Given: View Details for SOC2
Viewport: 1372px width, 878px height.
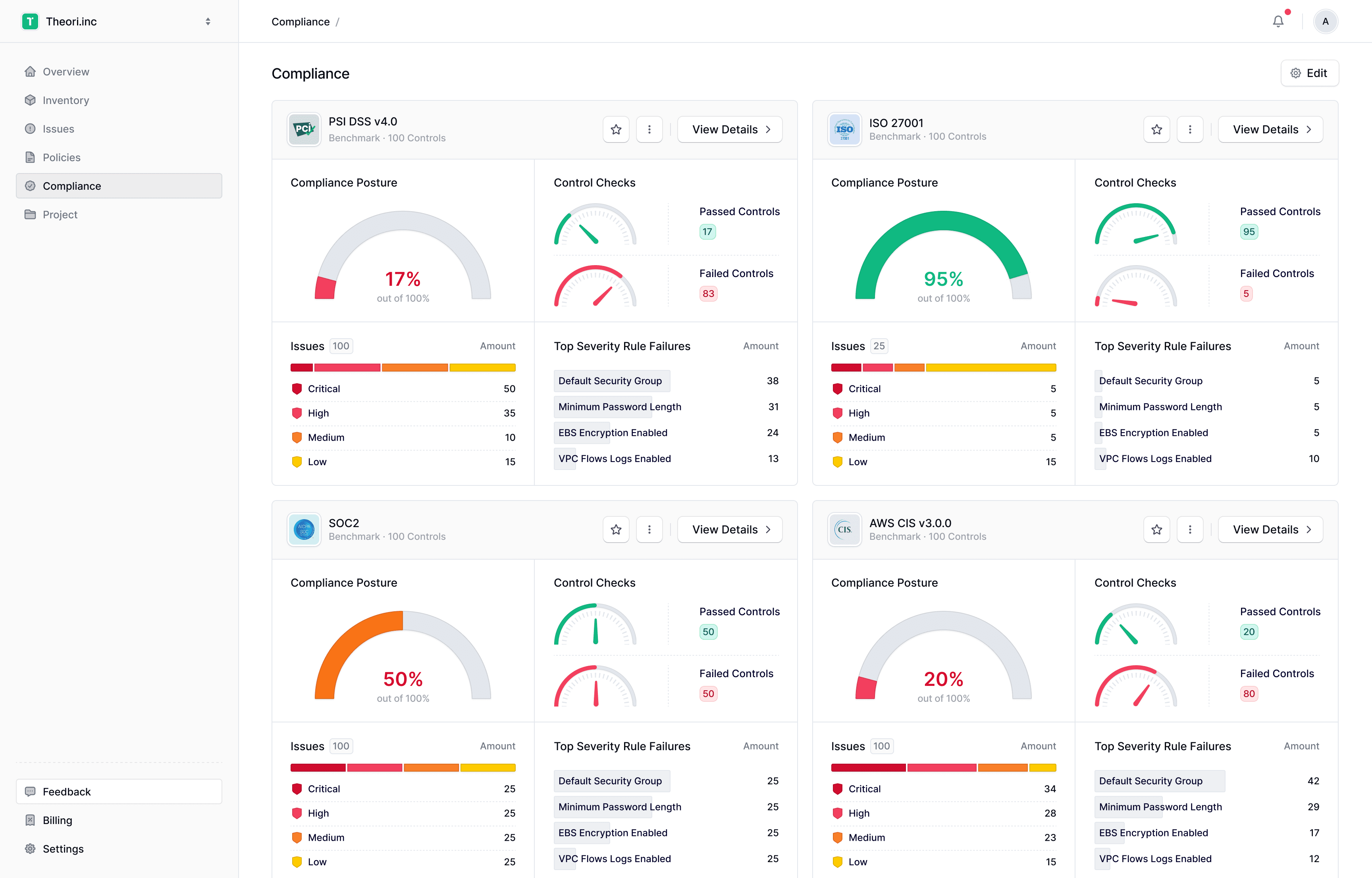Looking at the screenshot, I should pyautogui.click(x=729, y=529).
